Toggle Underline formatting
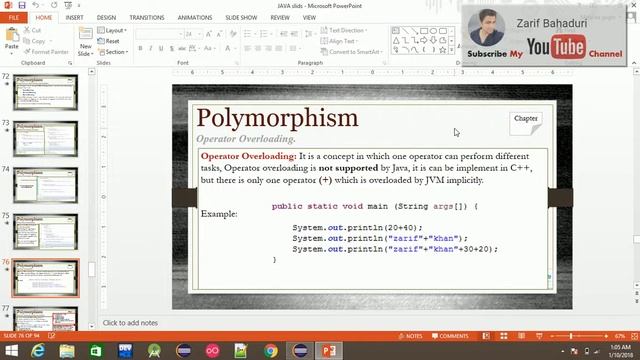The image size is (640, 360). coord(161,49)
